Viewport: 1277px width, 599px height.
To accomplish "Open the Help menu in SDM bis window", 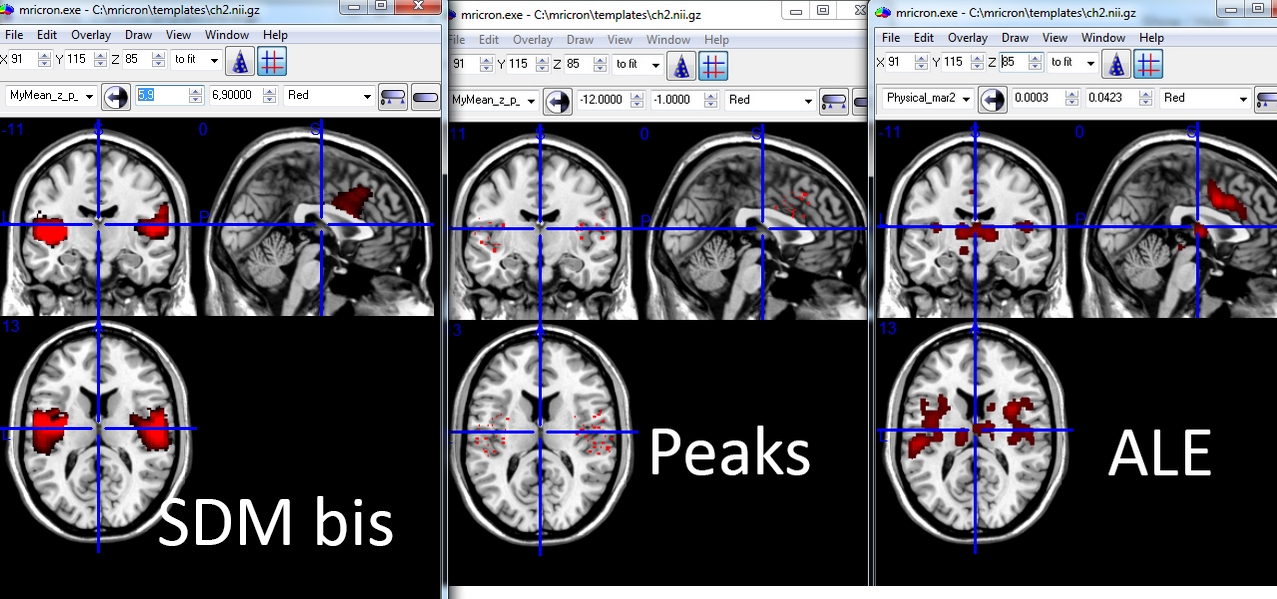I will pos(275,35).
